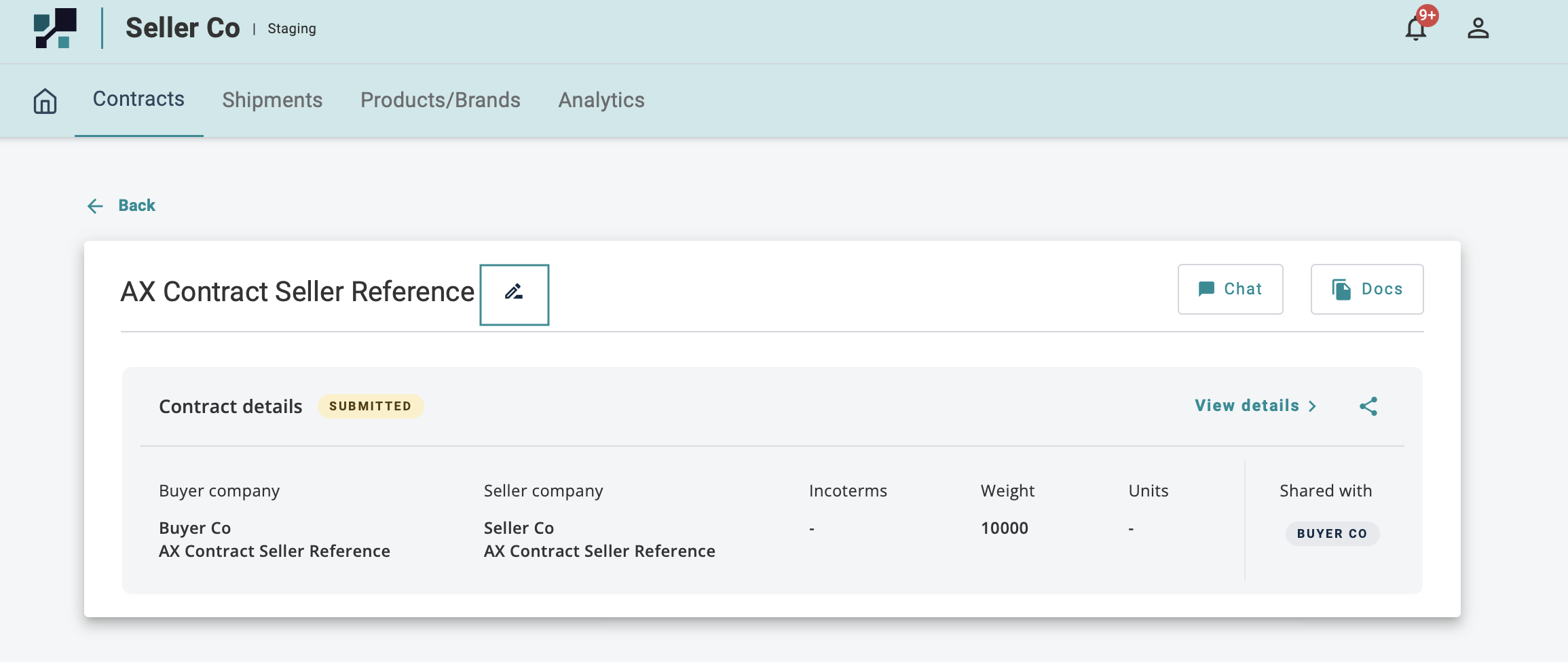Select the Products/Brands tab

click(x=440, y=100)
